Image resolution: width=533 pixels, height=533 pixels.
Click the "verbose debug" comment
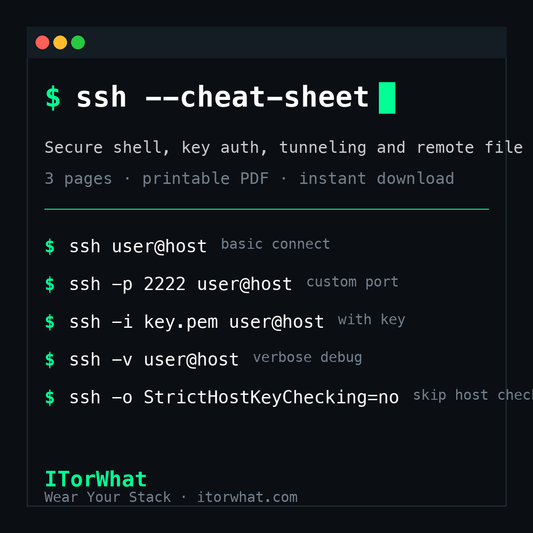coord(307,358)
